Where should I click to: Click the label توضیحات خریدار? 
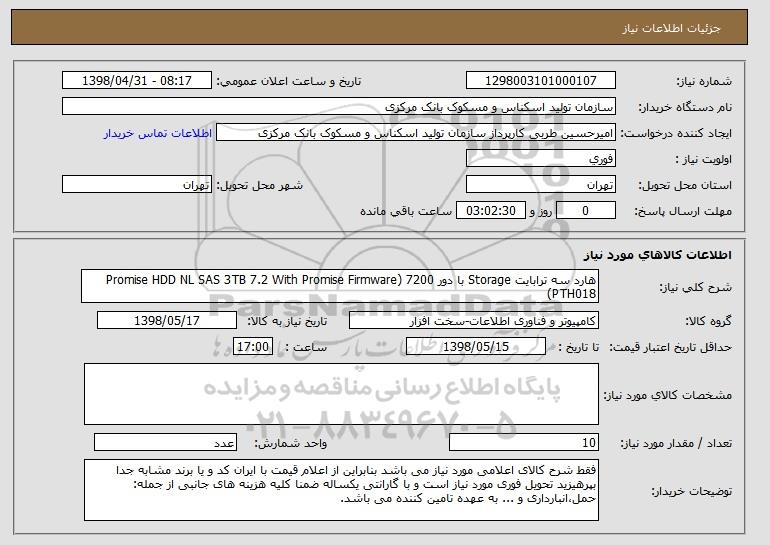(x=691, y=491)
